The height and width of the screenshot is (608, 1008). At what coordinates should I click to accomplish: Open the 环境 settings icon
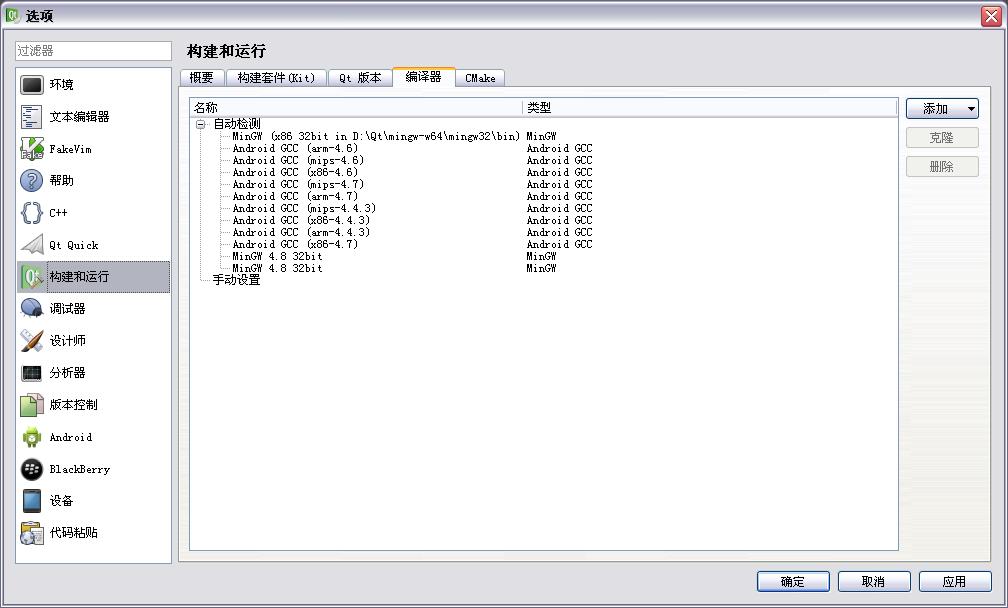coord(32,84)
